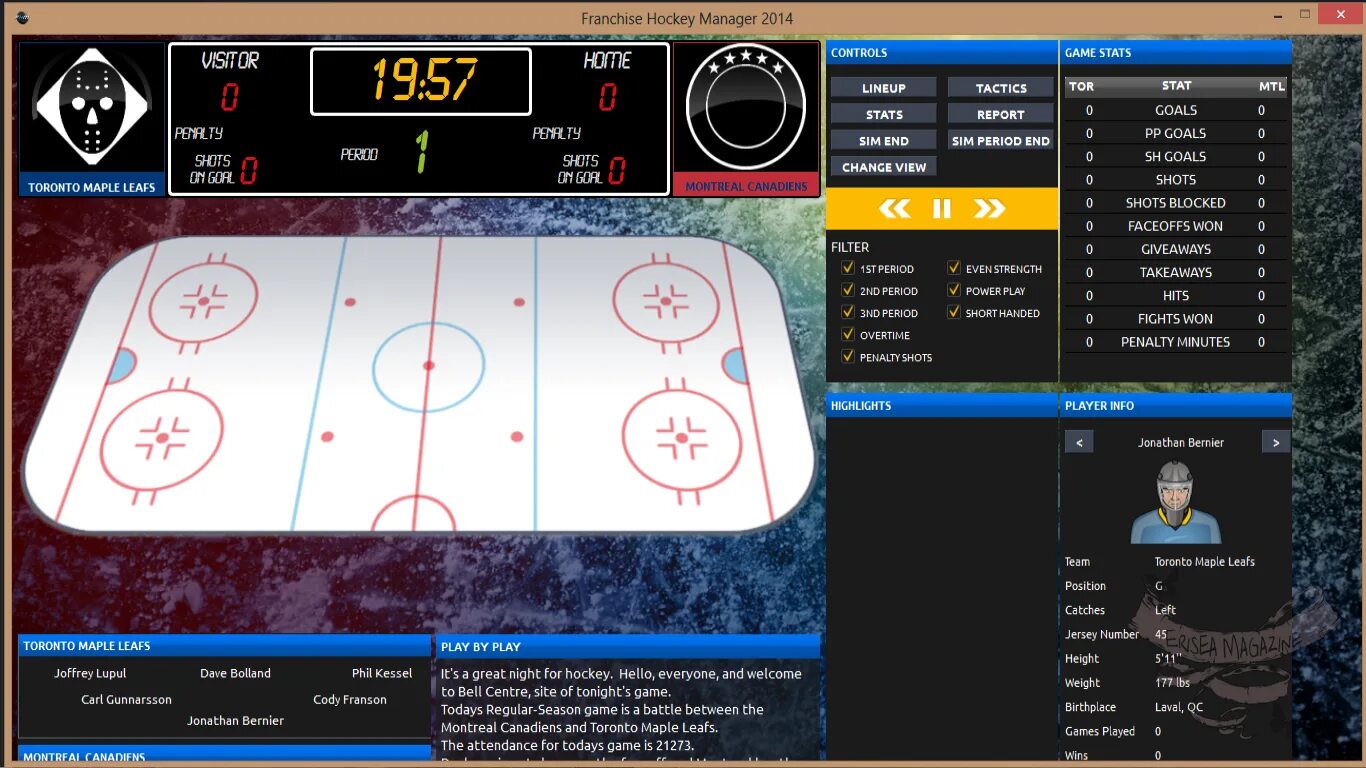Toggle the Penalty Shots filter checkbox
Viewport: 1366px width, 768px height.
(x=848, y=356)
